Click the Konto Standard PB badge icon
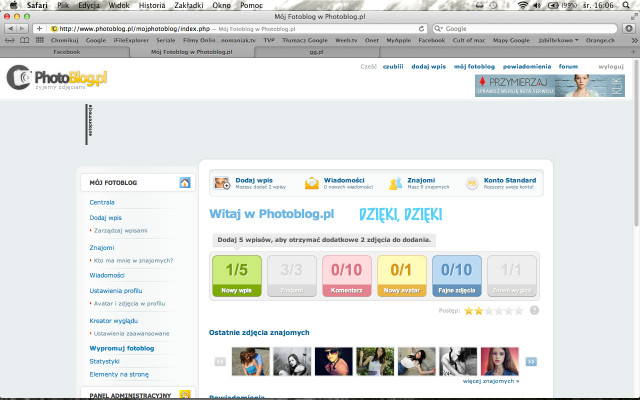Screen dimensions: 640x400 [x=472, y=184]
